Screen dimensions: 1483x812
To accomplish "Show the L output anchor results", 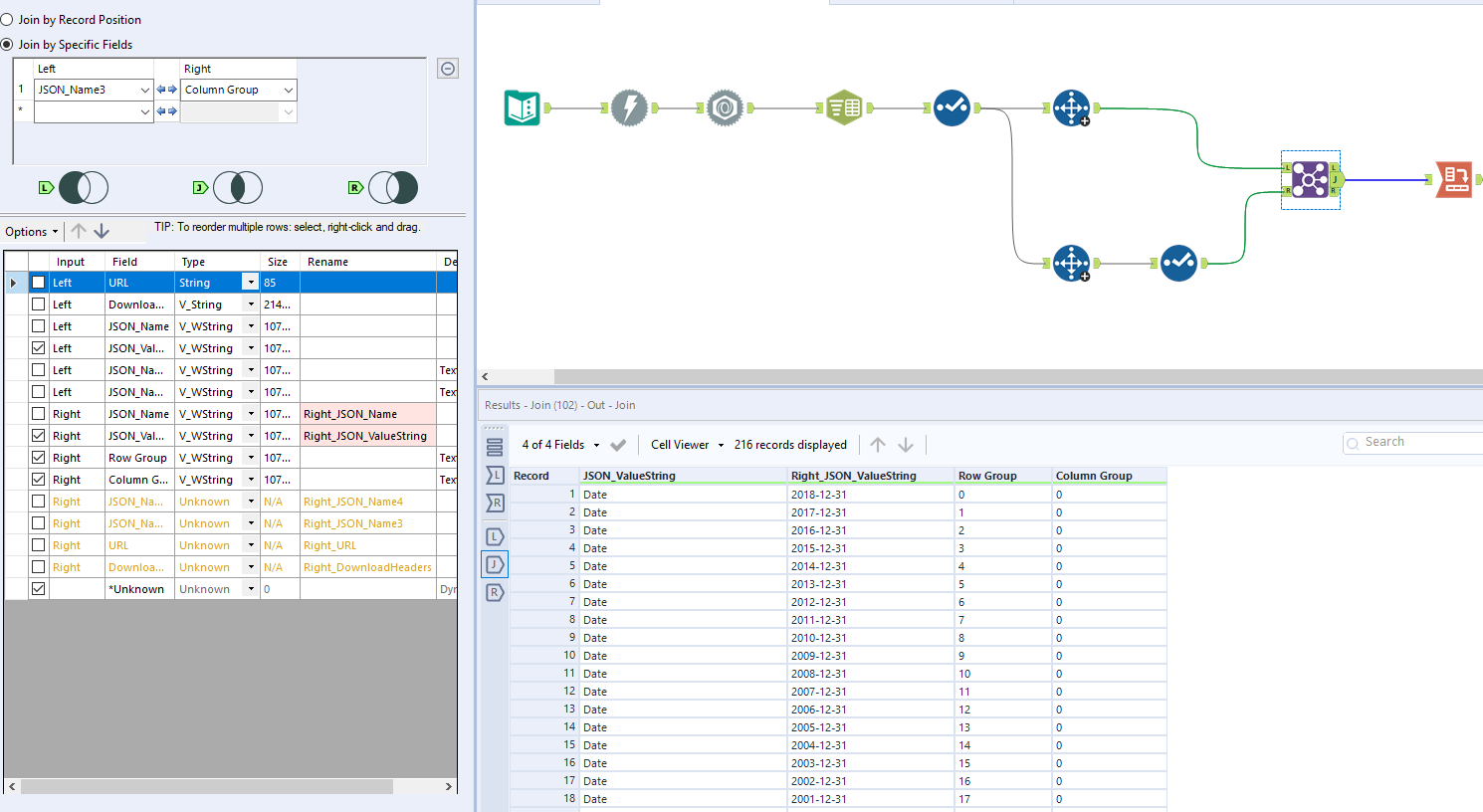I will click(x=495, y=537).
